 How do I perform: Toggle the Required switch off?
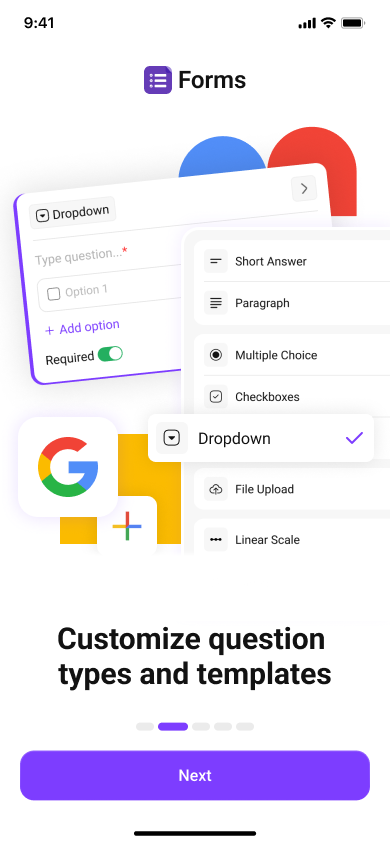[110, 354]
